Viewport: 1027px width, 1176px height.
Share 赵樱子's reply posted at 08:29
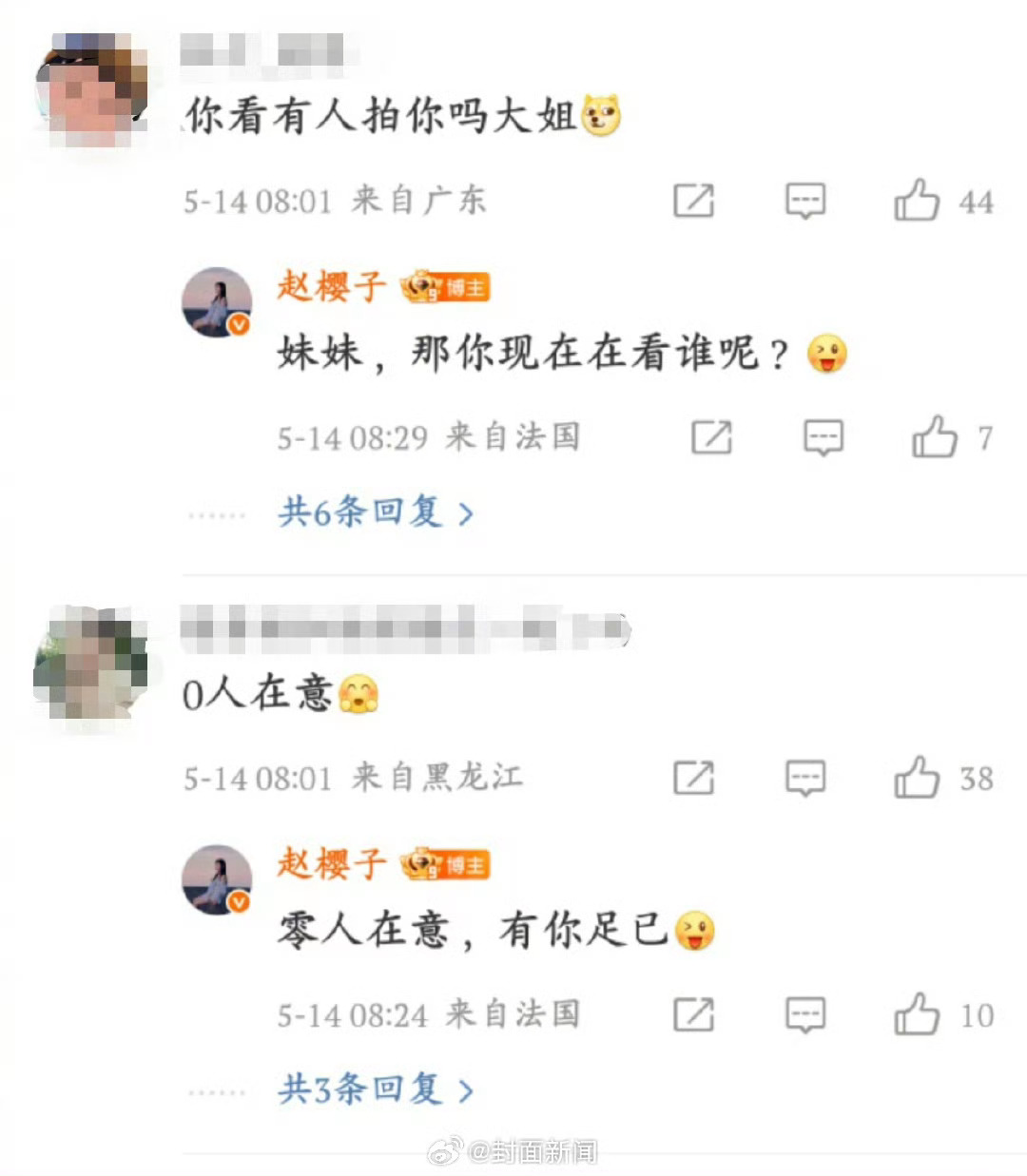(x=711, y=437)
